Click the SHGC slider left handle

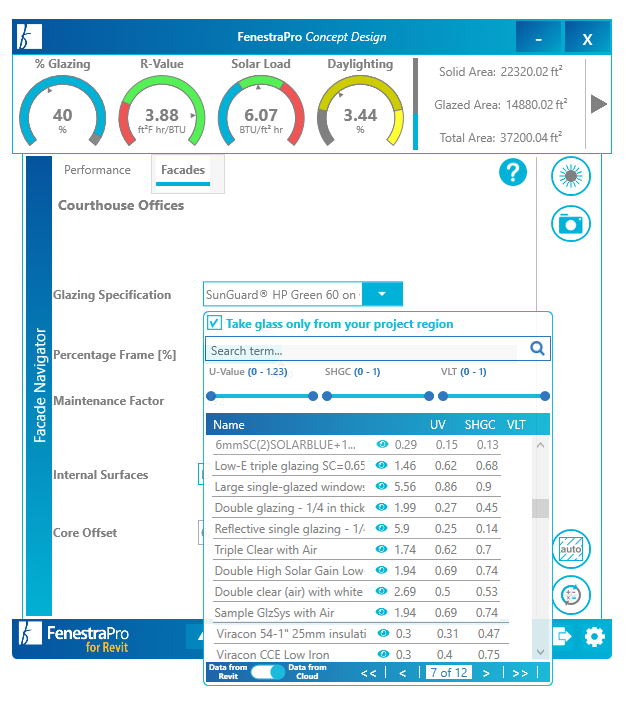pyautogui.click(x=327, y=396)
